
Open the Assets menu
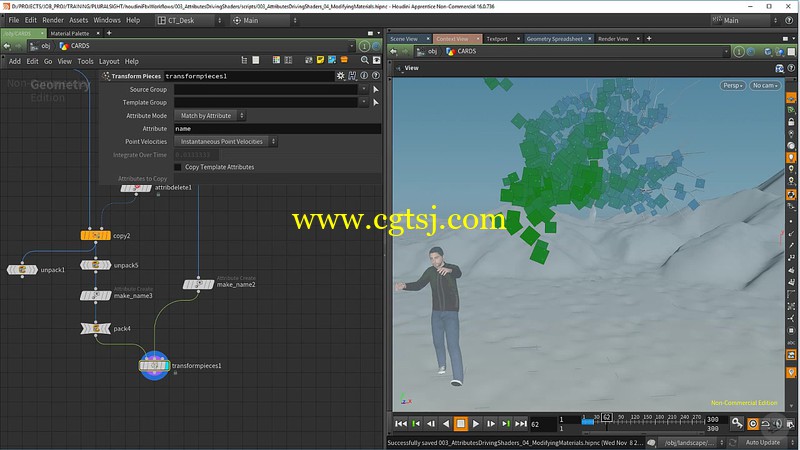[79, 20]
